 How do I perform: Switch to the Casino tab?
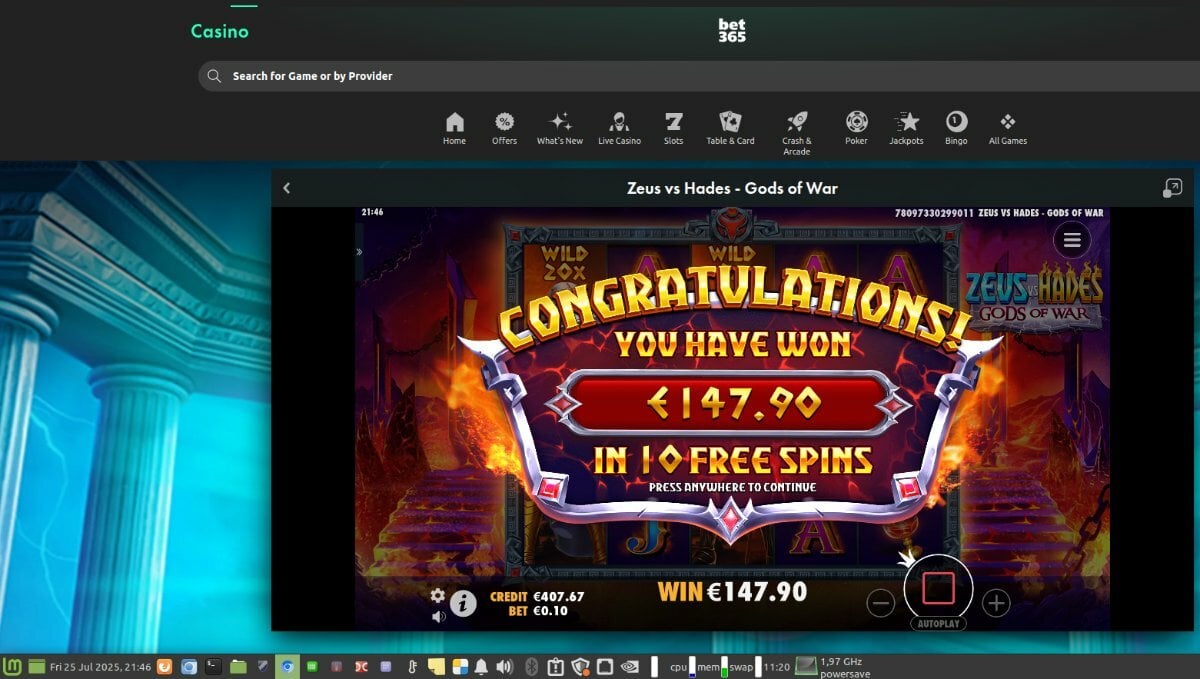219,31
